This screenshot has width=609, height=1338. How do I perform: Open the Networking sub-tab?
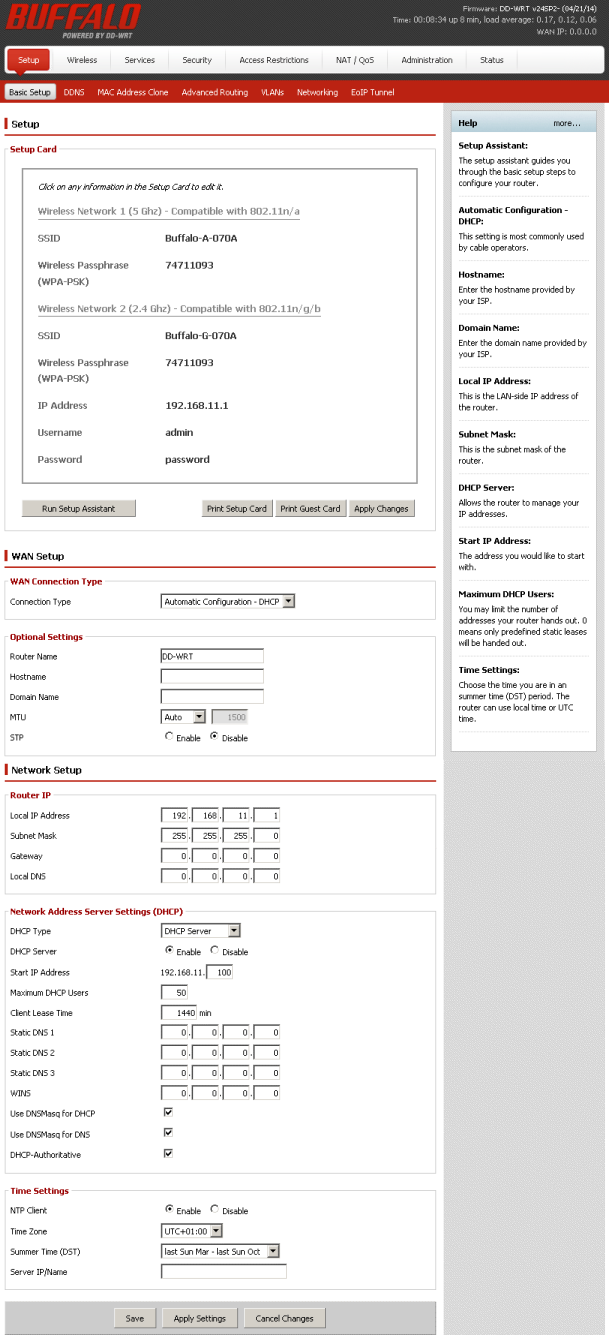click(x=317, y=92)
